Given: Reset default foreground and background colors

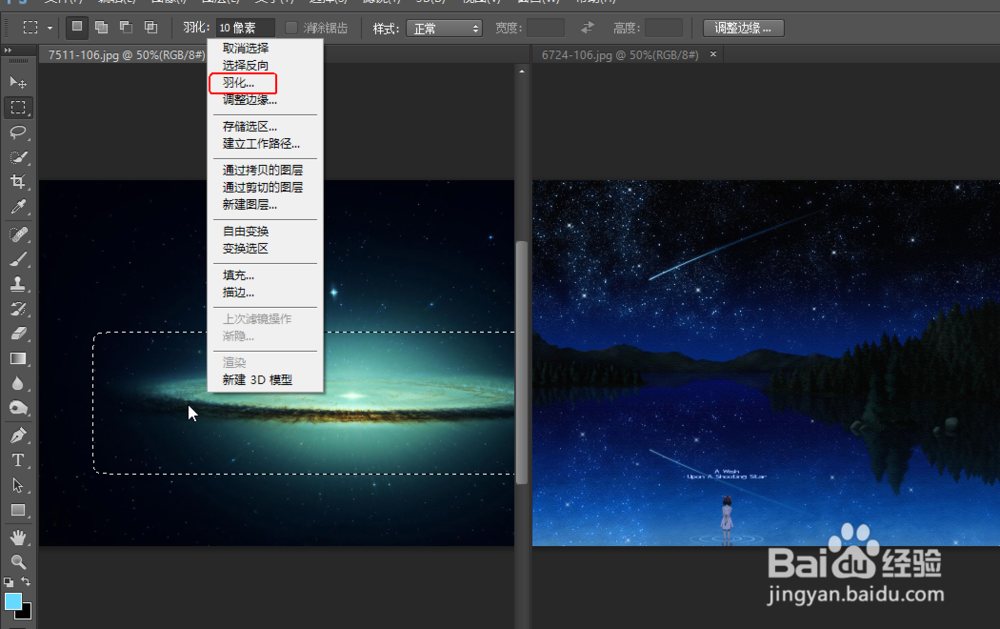Looking at the screenshot, I should pyautogui.click(x=8, y=582).
